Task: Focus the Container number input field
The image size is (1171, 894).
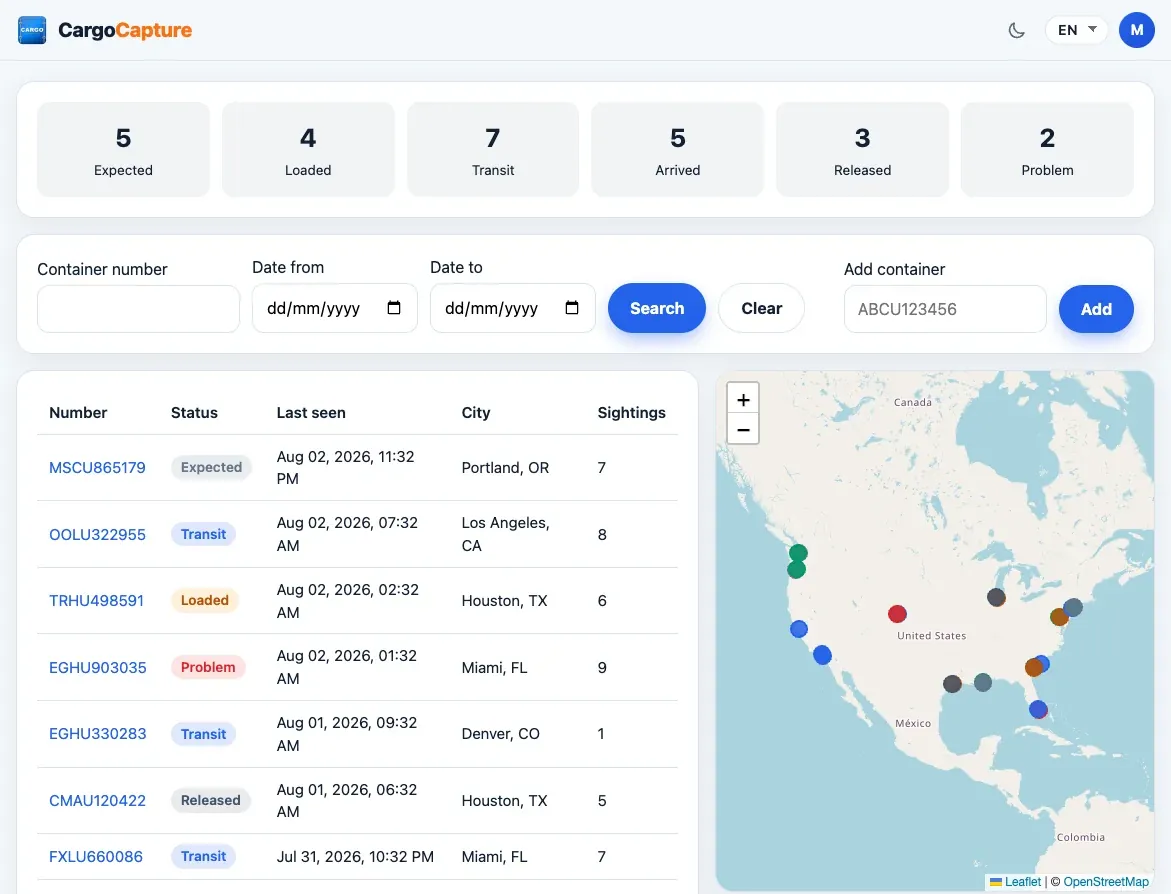Action: (x=138, y=308)
